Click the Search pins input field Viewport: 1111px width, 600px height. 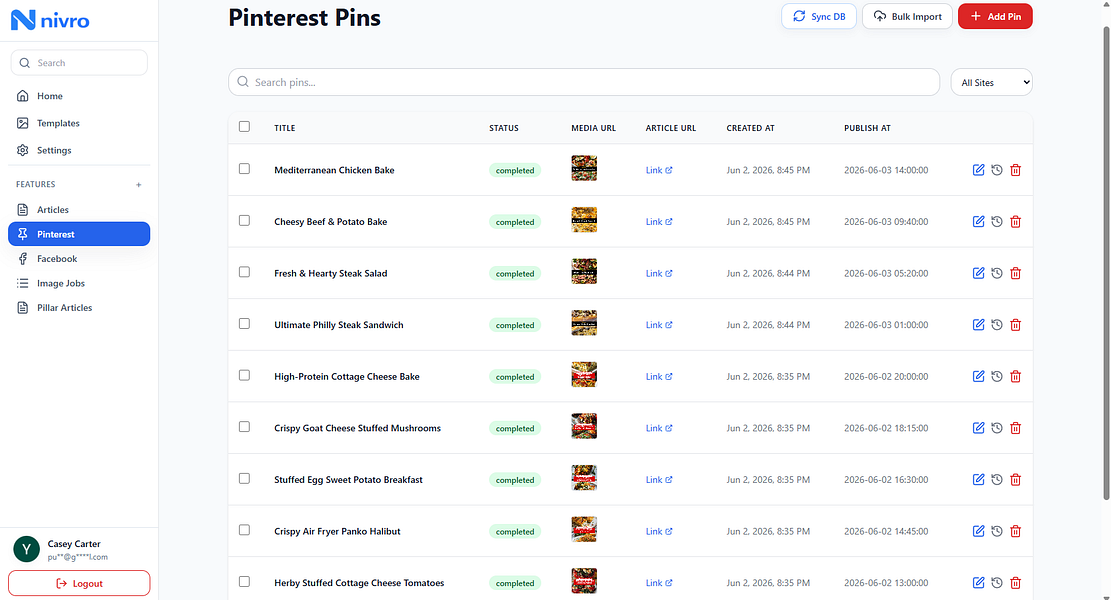tap(584, 82)
